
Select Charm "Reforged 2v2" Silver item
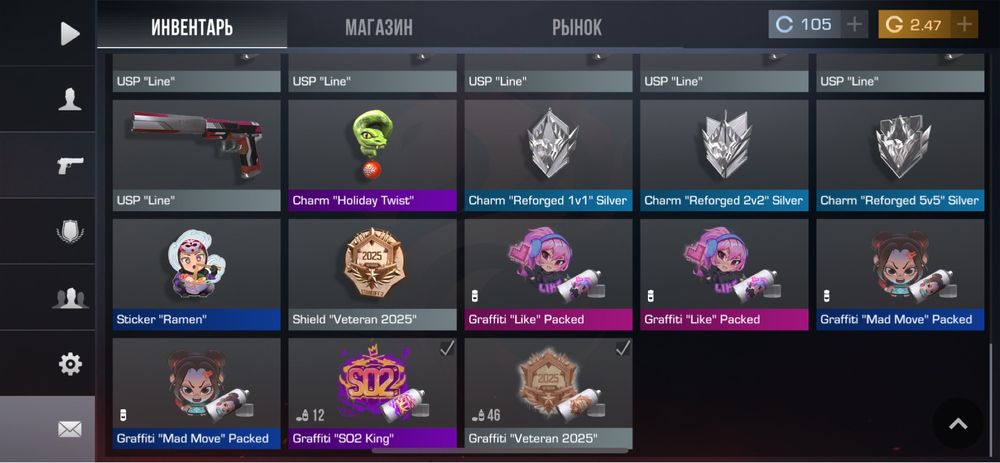tap(724, 155)
